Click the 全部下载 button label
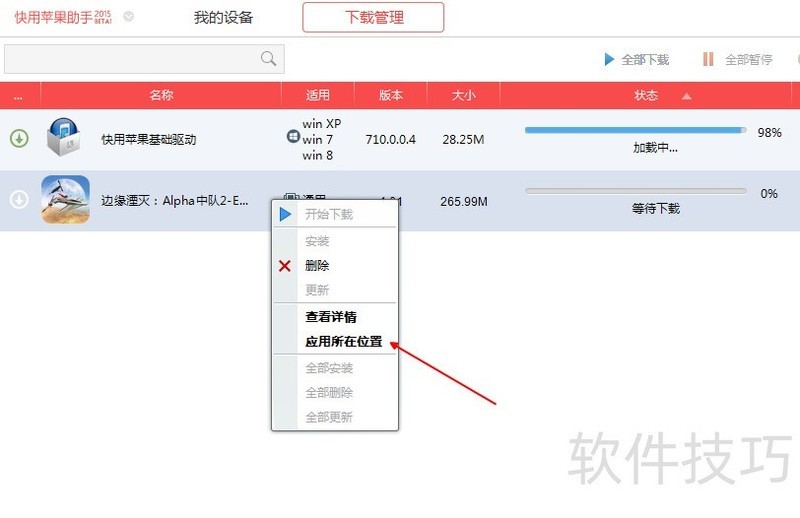This screenshot has width=800, height=518. click(x=645, y=60)
